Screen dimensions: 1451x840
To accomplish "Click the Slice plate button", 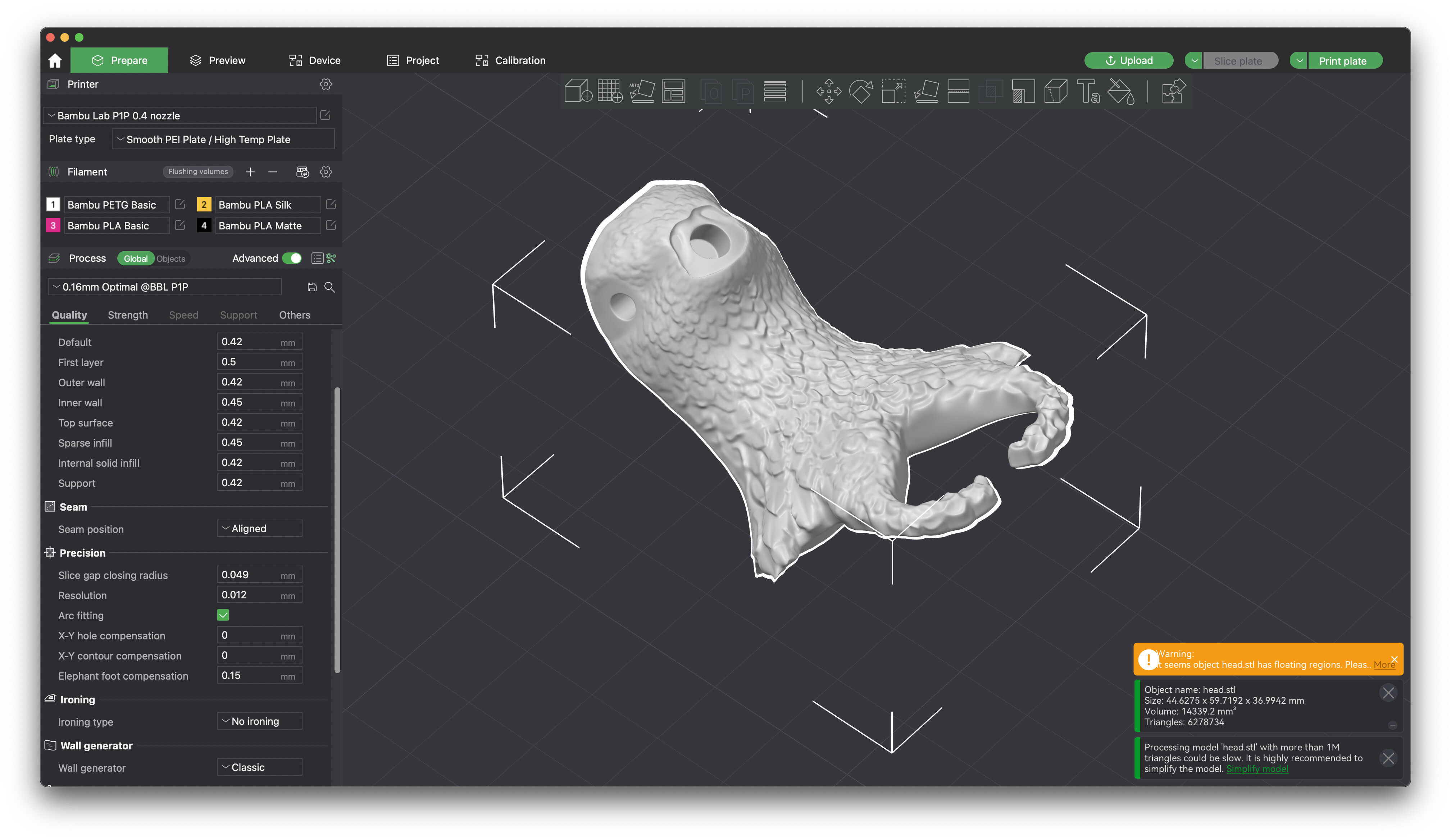I will pos(1240,60).
